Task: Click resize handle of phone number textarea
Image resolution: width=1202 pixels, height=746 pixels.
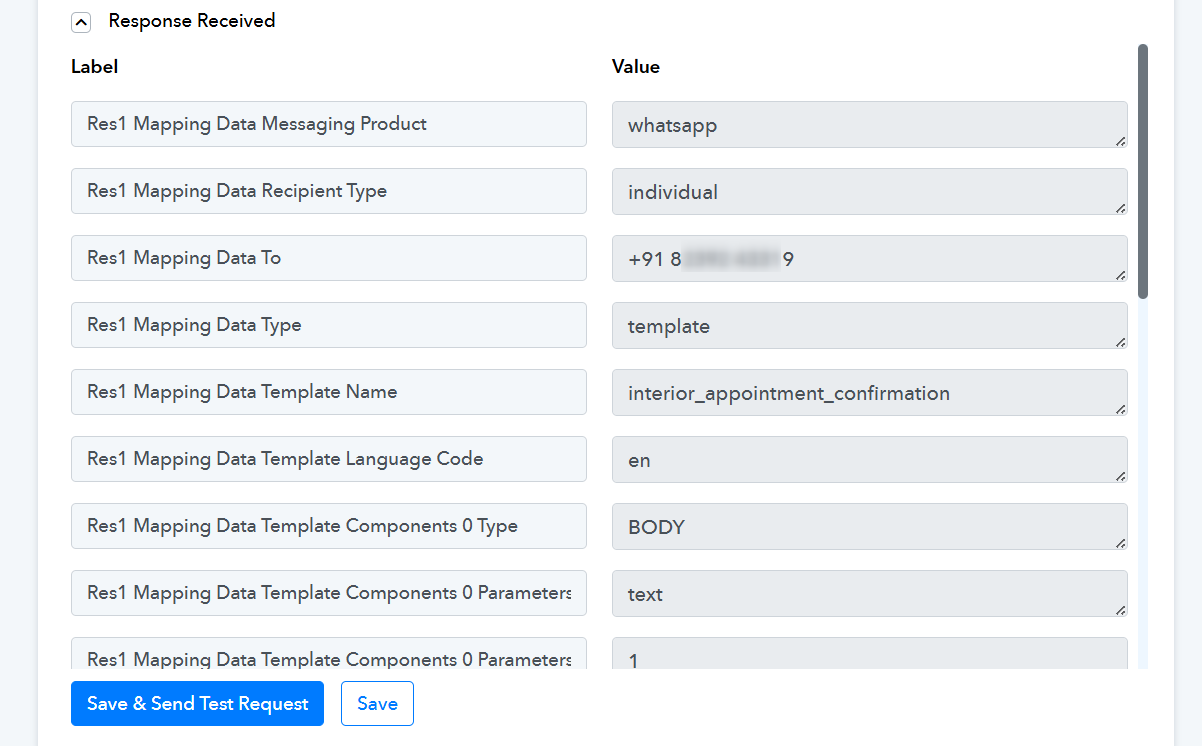Action: (x=1120, y=275)
